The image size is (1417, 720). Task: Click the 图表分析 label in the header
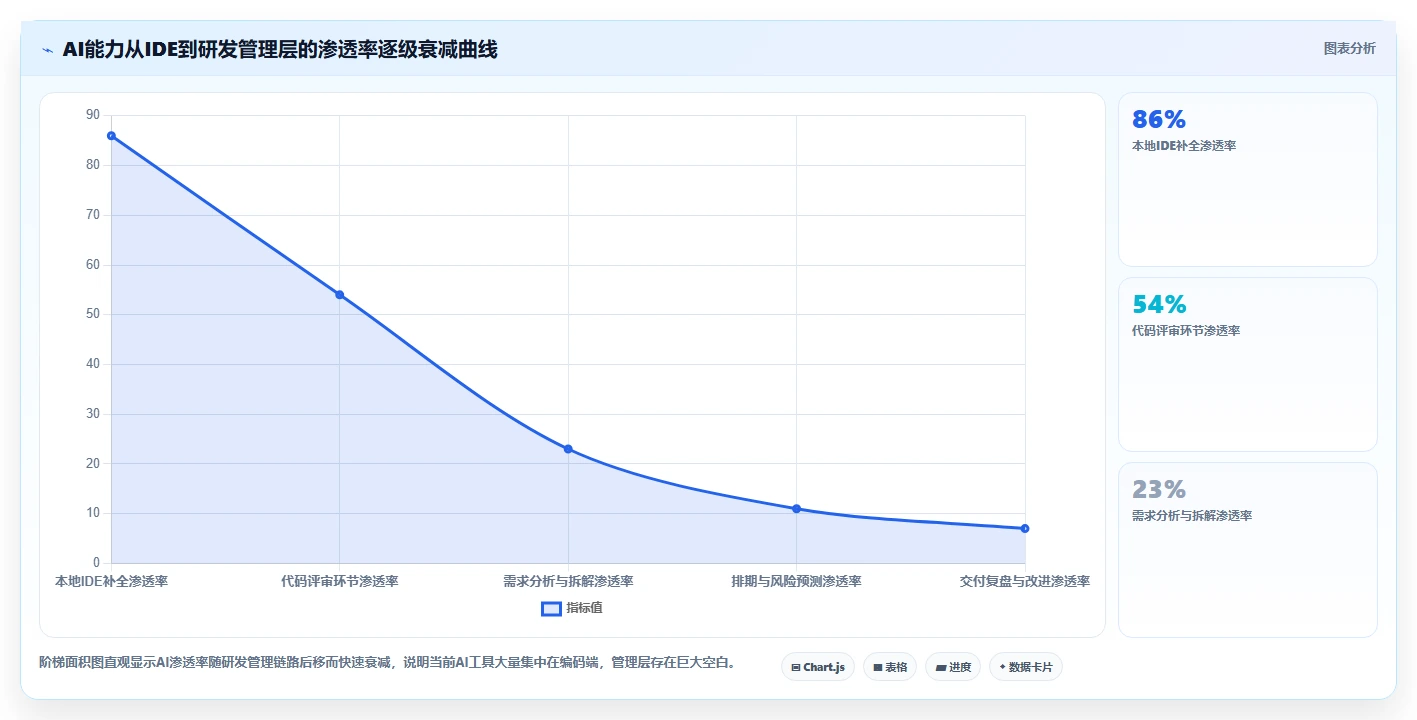click(x=1349, y=48)
